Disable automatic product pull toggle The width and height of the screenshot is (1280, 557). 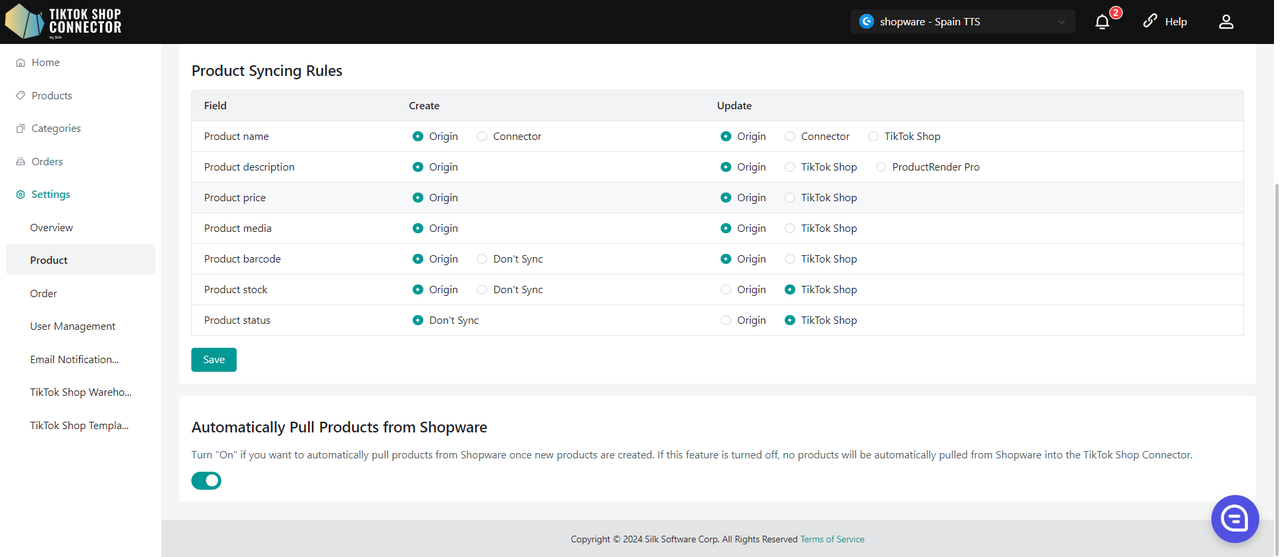click(x=206, y=481)
